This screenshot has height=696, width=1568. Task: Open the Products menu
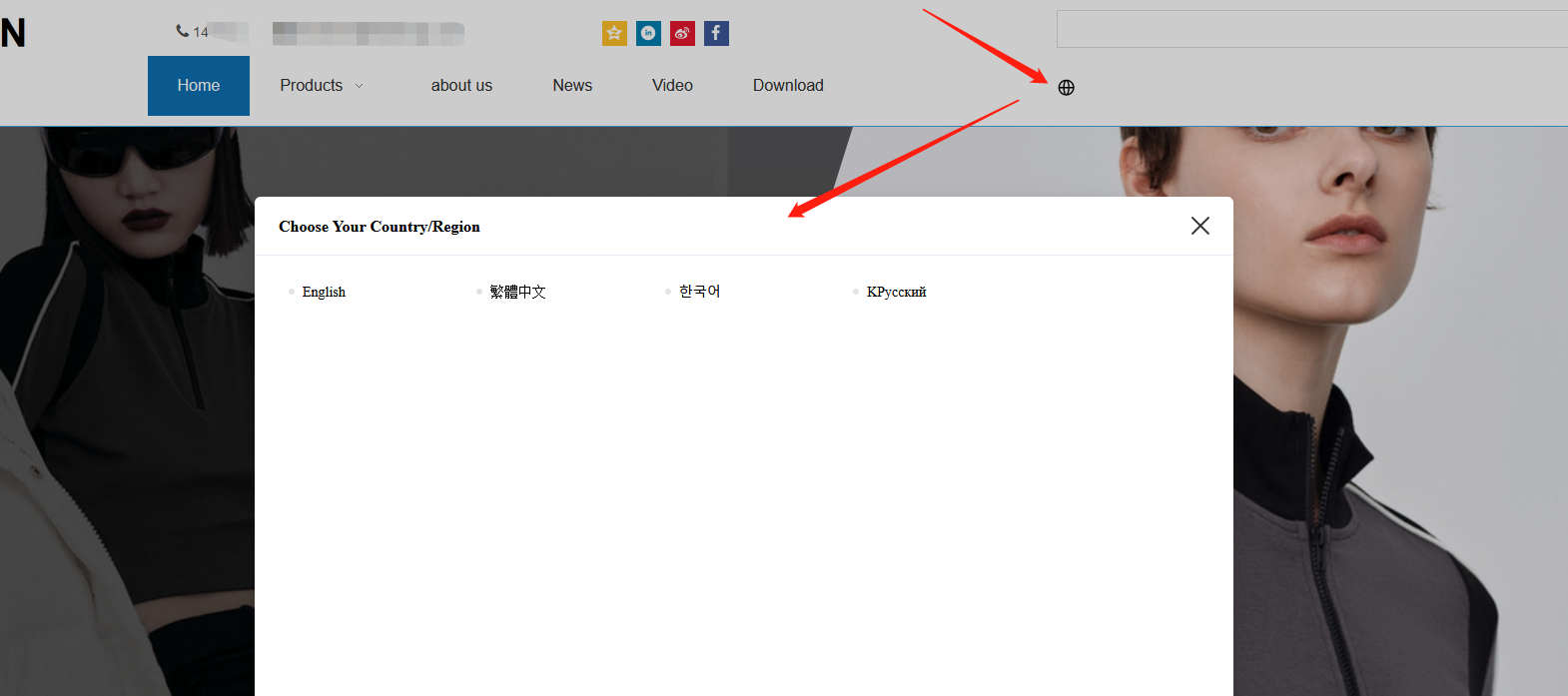tap(312, 86)
